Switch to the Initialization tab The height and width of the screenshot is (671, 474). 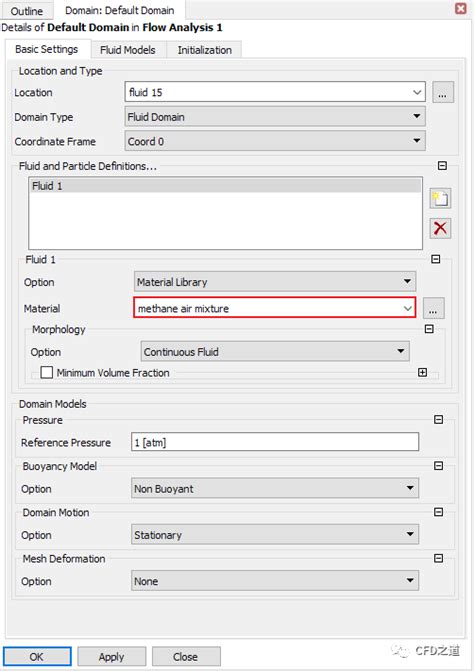[x=204, y=50]
